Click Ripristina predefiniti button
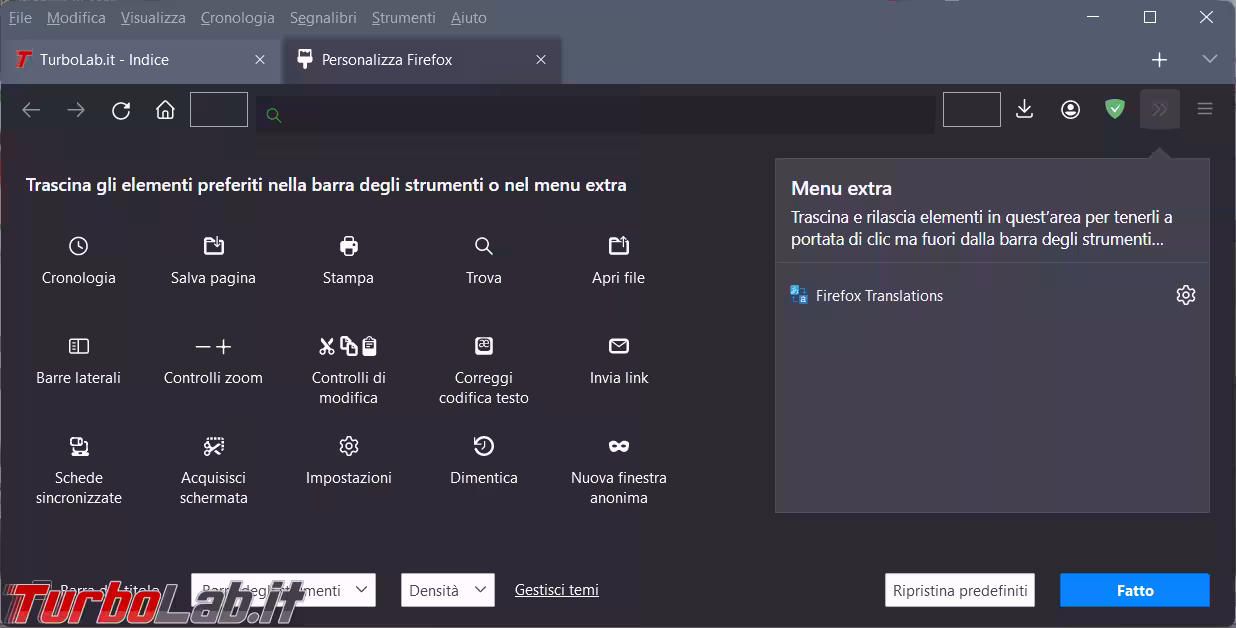The image size is (1236, 628). [959, 590]
